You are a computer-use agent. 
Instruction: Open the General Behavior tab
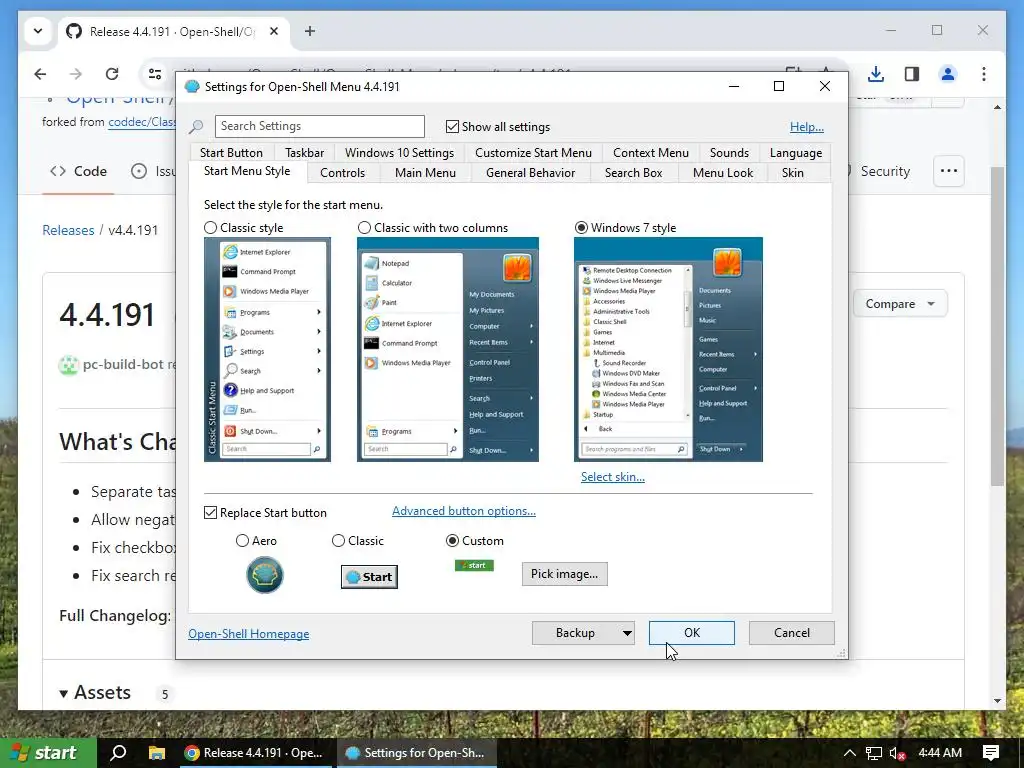pyautogui.click(x=530, y=173)
